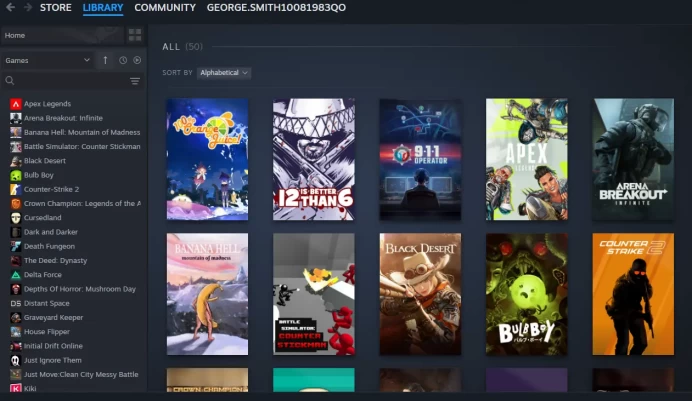This screenshot has height=401, width=692.
Task: Open the Counter Strike 2 cover art
Action: [633, 294]
